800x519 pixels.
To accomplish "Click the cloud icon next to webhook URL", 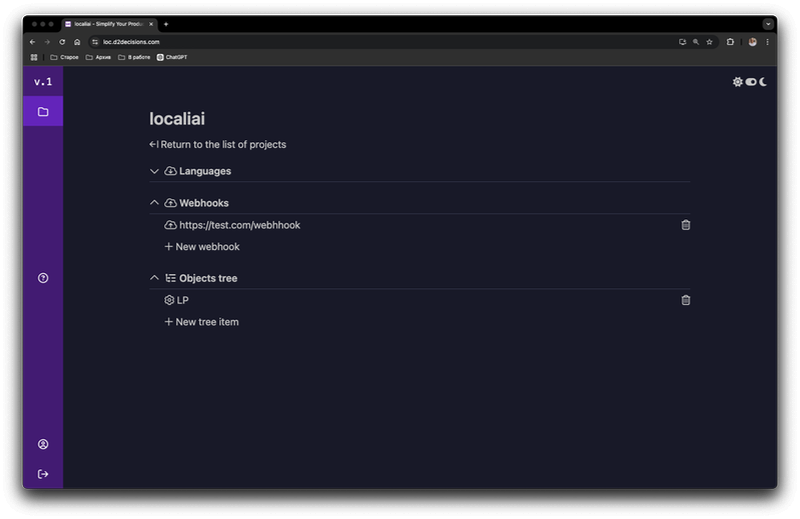I will click(170, 225).
